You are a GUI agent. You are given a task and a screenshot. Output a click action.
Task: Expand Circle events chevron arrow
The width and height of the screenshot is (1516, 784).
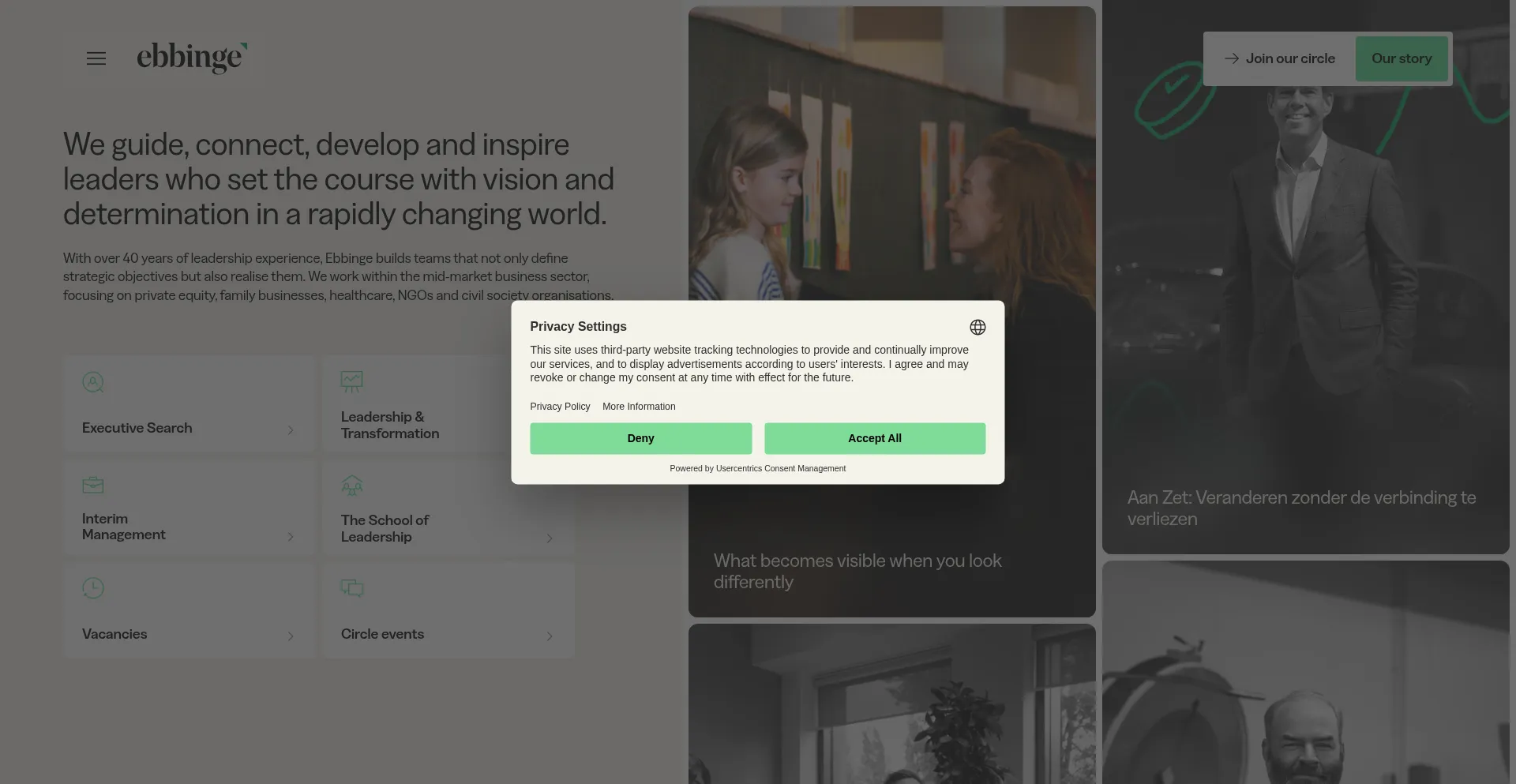(x=550, y=636)
